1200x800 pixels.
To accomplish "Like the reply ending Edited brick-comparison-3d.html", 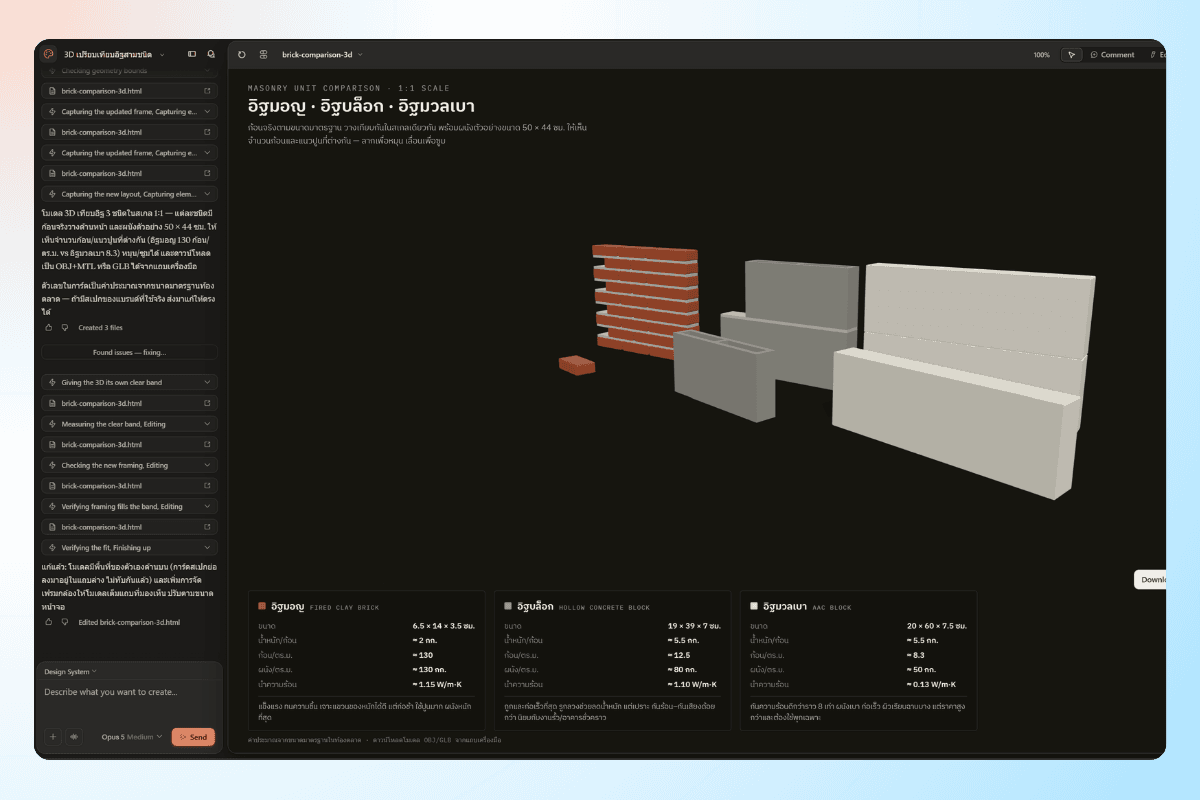I will (49, 622).
